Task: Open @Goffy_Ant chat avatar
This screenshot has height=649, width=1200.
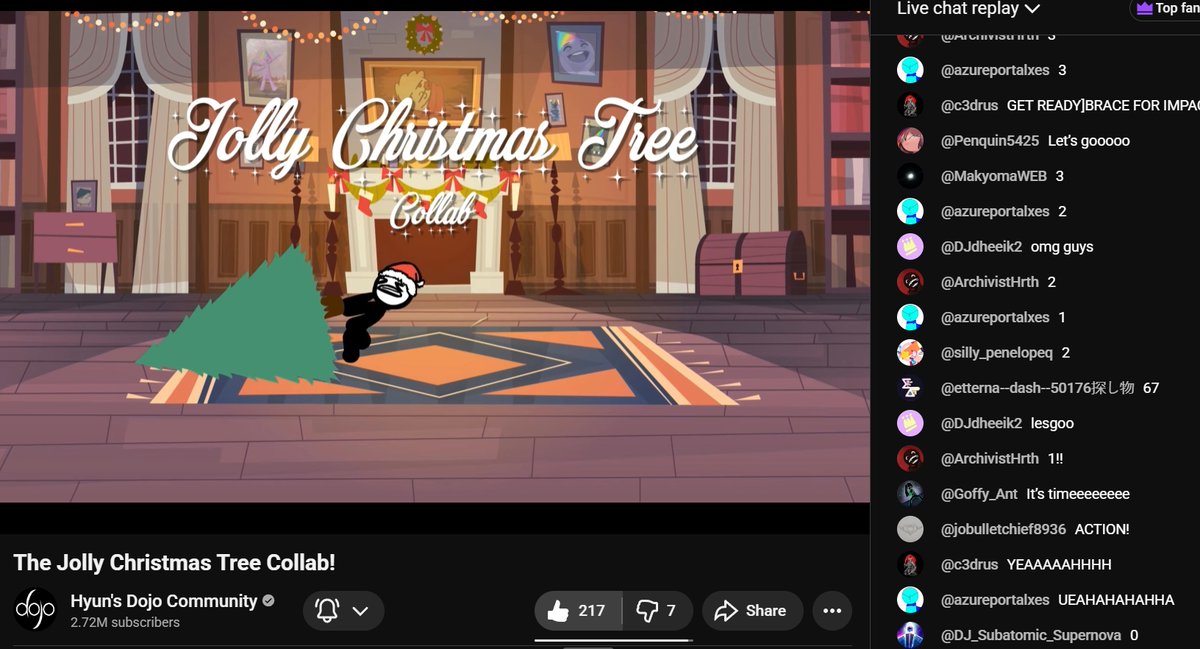Action: click(x=910, y=494)
